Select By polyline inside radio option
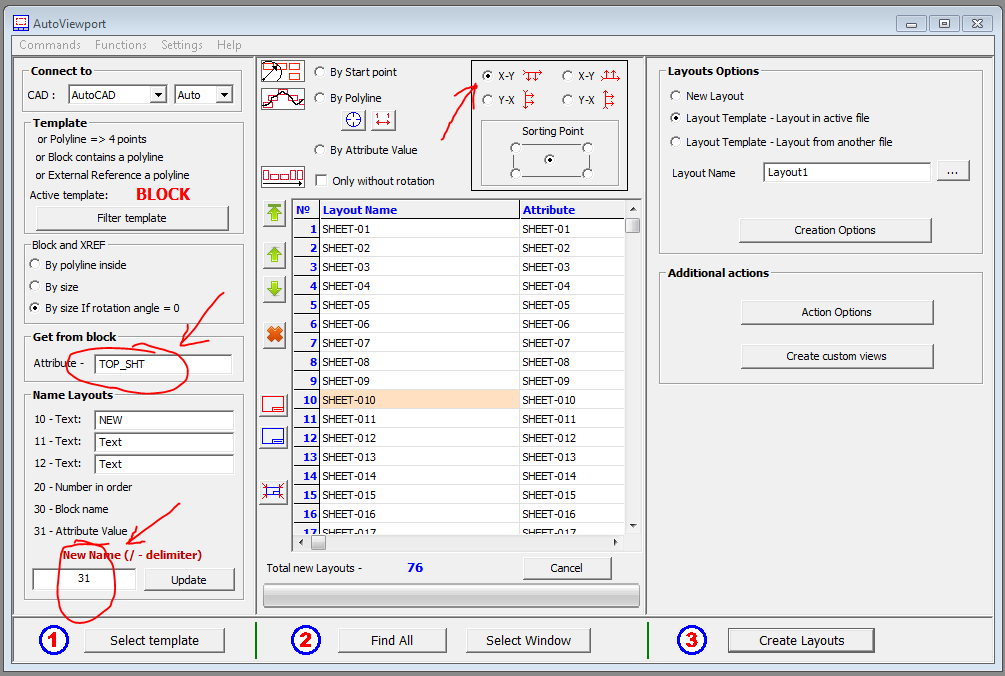Screen dimensions: 1005x676 click(36, 265)
